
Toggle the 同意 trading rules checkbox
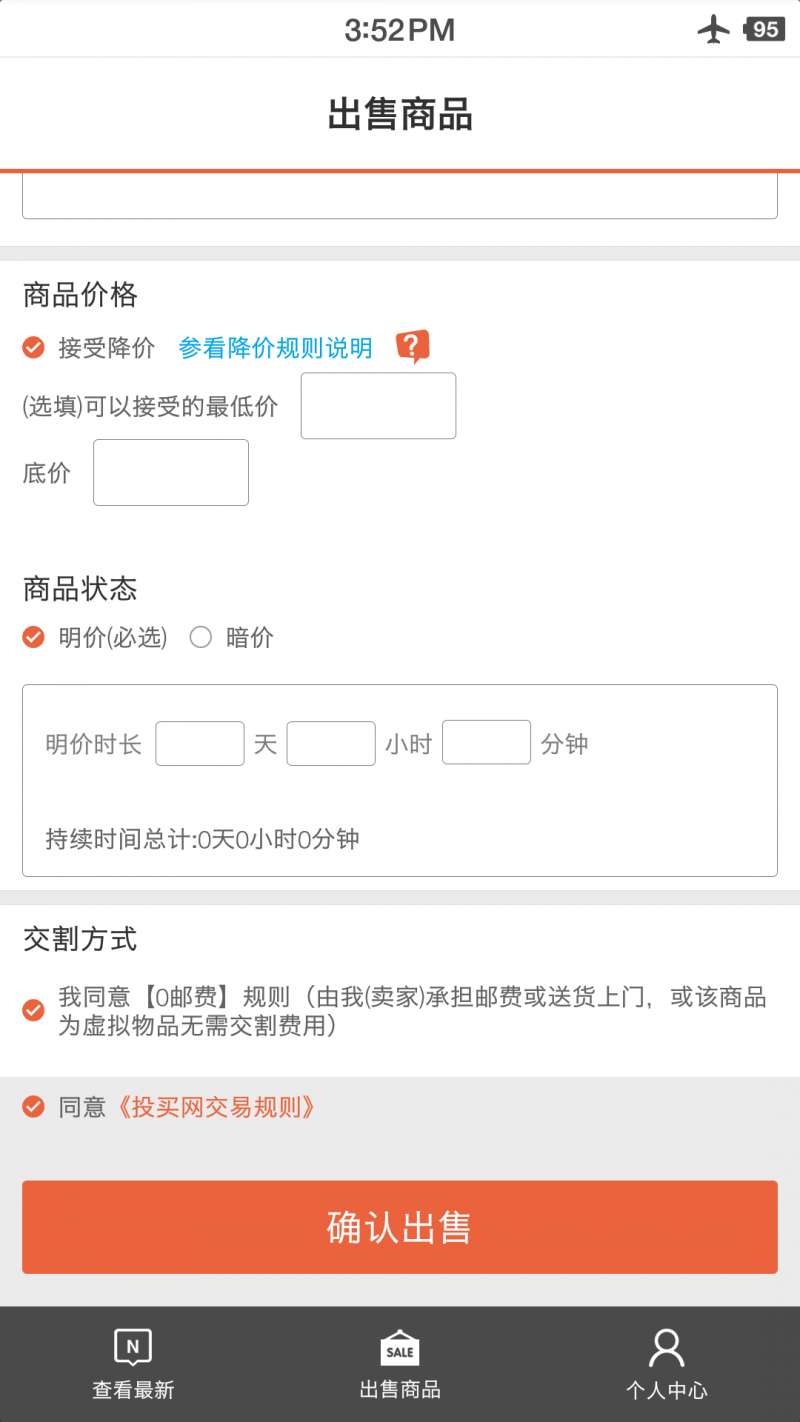point(34,1107)
